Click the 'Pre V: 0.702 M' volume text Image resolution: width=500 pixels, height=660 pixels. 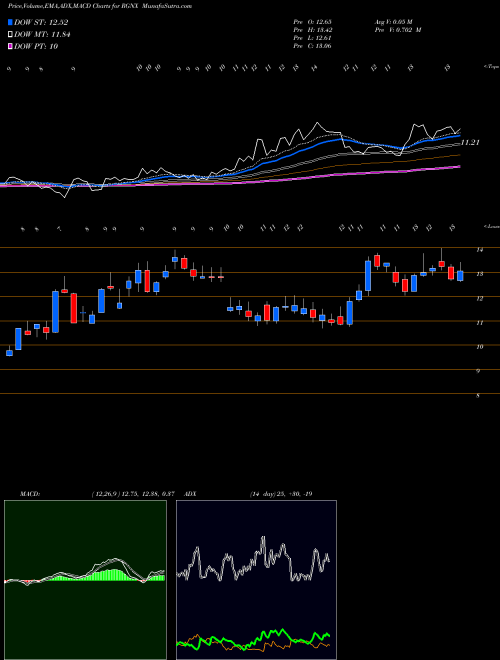398,30
